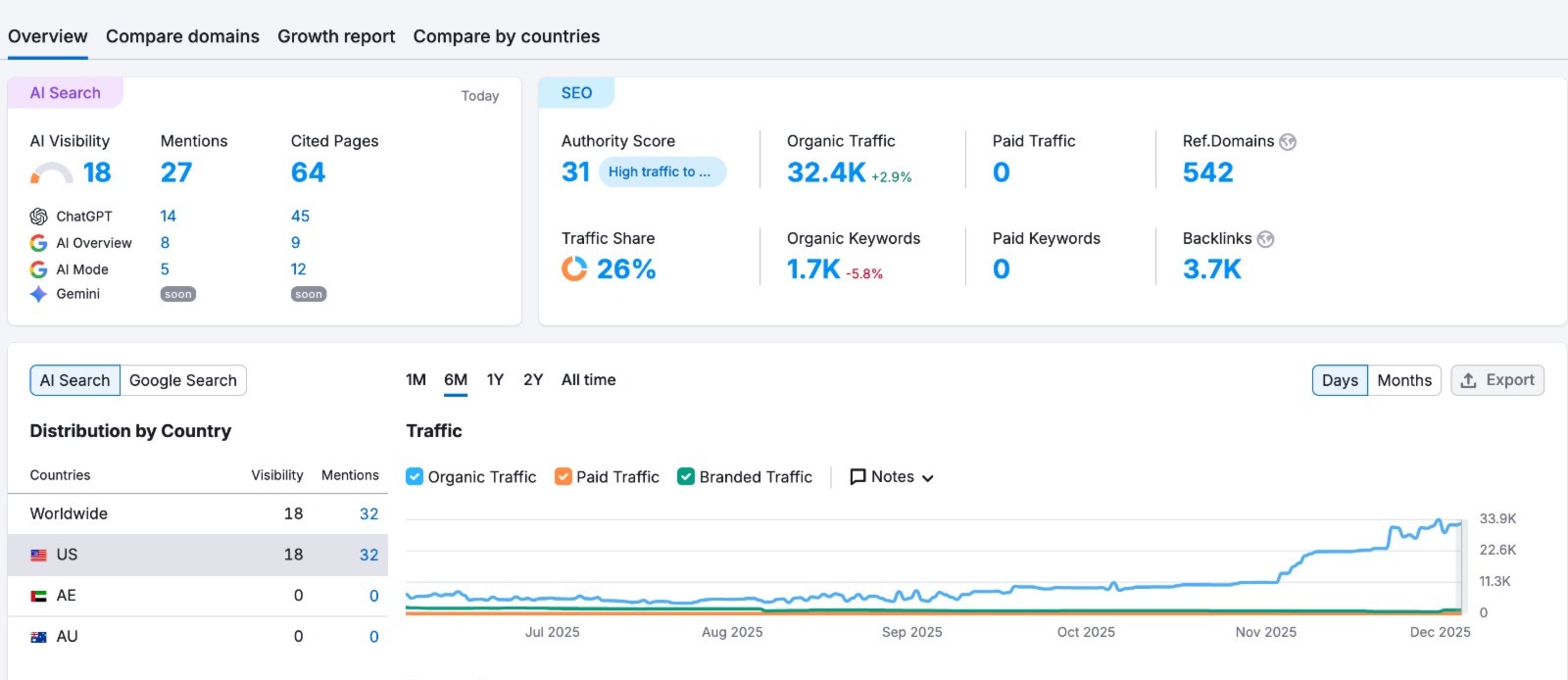This screenshot has height=680, width=1568.
Task: Click the ChatGPT logo icon
Action: click(x=38, y=217)
